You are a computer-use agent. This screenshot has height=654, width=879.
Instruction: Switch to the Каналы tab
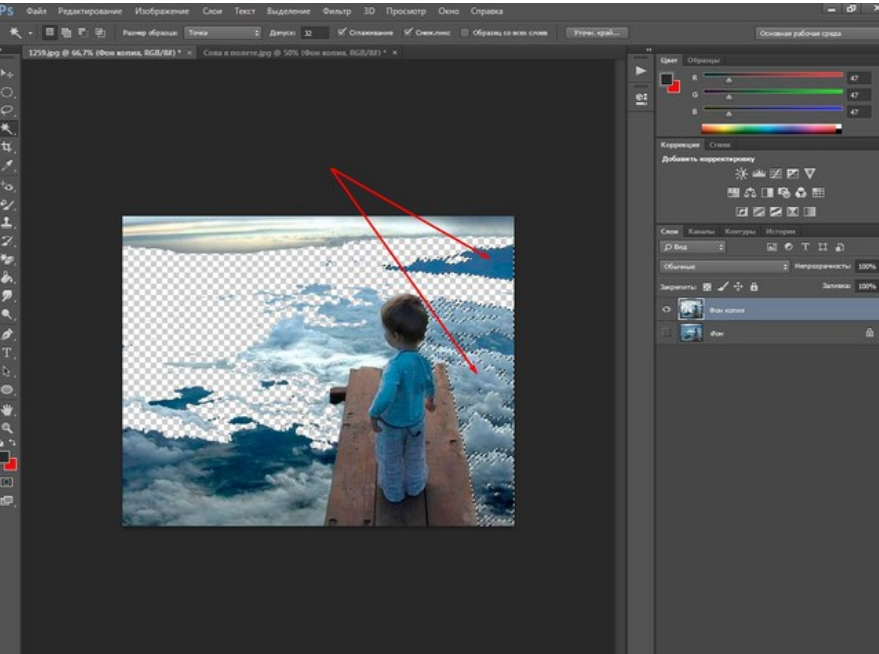[701, 231]
